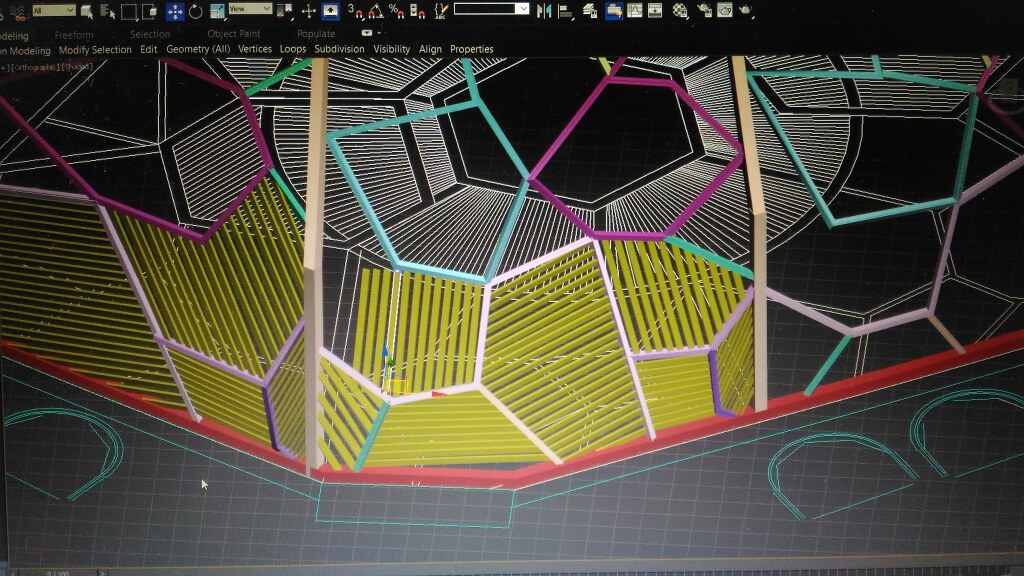1024x576 pixels.
Task: Toggle the 3D Snaps button
Action: coord(354,11)
